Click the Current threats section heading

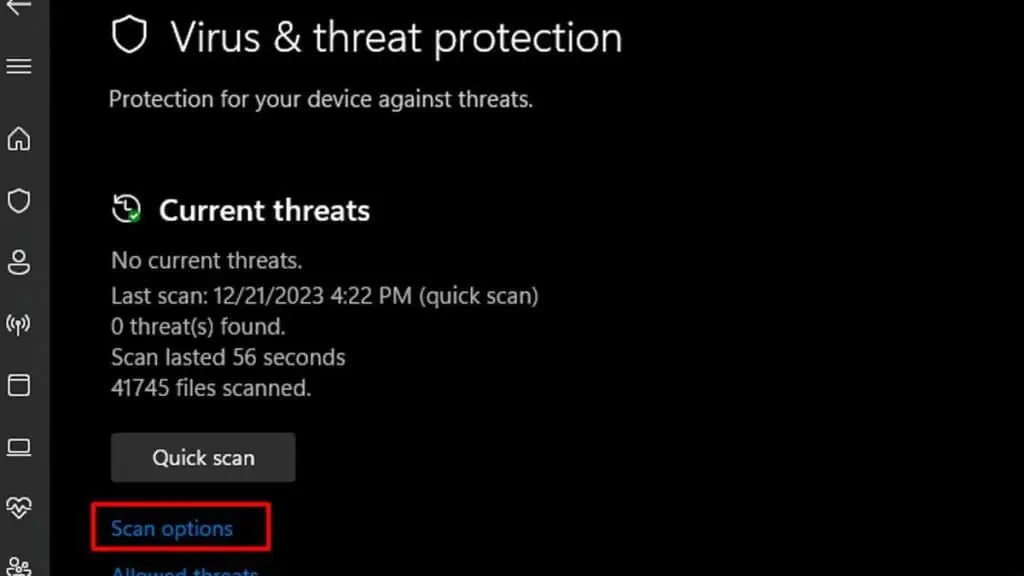pos(264,210)
